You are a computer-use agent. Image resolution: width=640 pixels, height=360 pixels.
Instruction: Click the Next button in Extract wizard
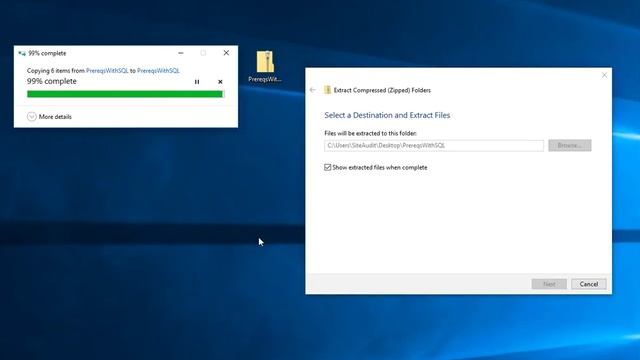(549, 284)
